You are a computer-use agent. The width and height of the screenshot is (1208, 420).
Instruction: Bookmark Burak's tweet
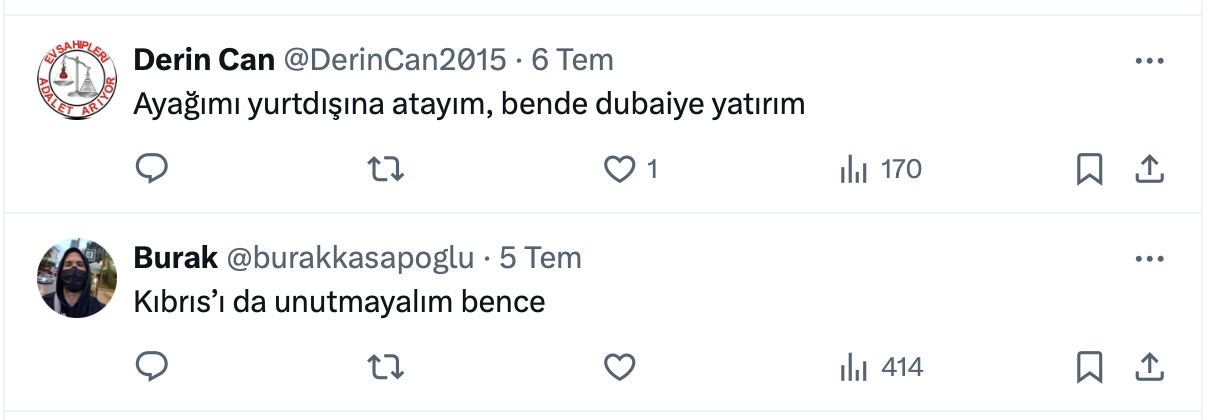click(x=1089, y=368)
